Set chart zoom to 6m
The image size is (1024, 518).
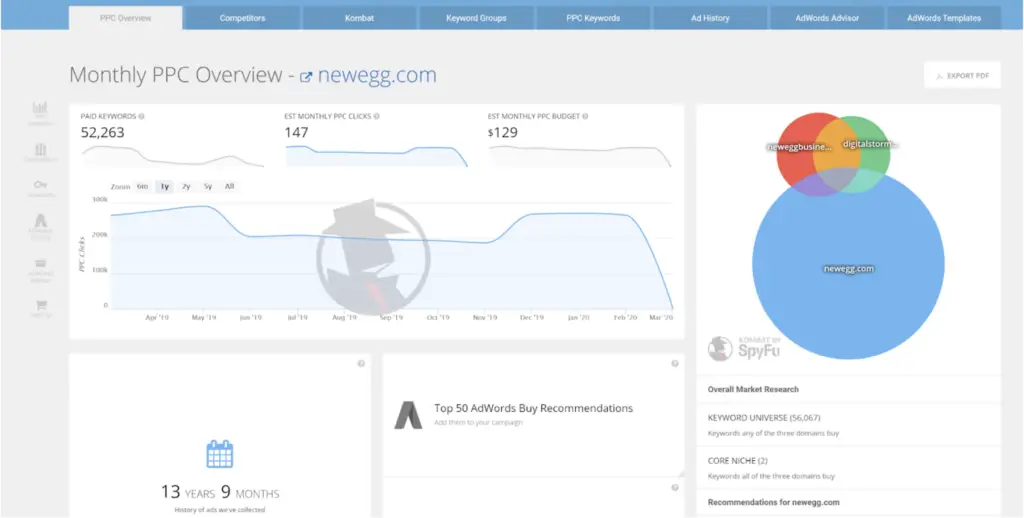click(x=142, y=186)
